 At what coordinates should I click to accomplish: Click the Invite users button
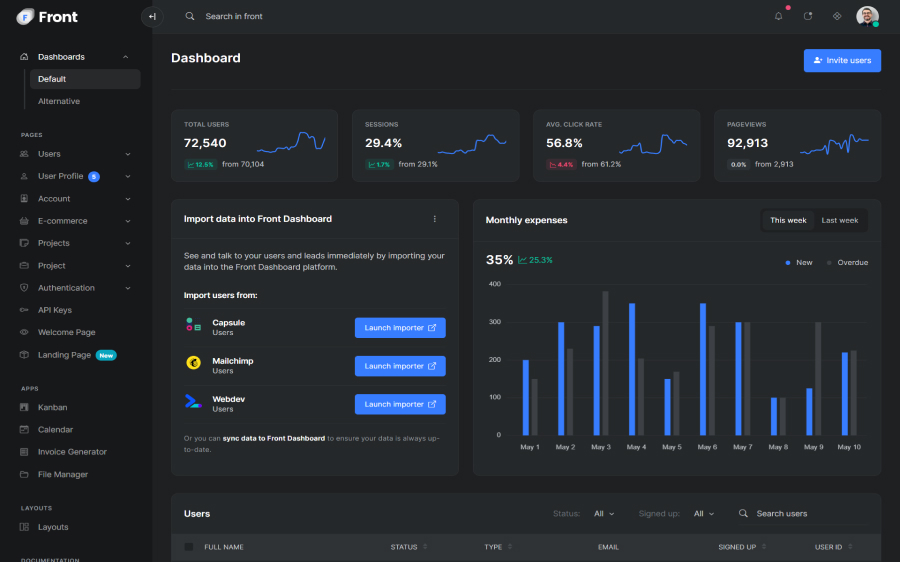point(842,61)
